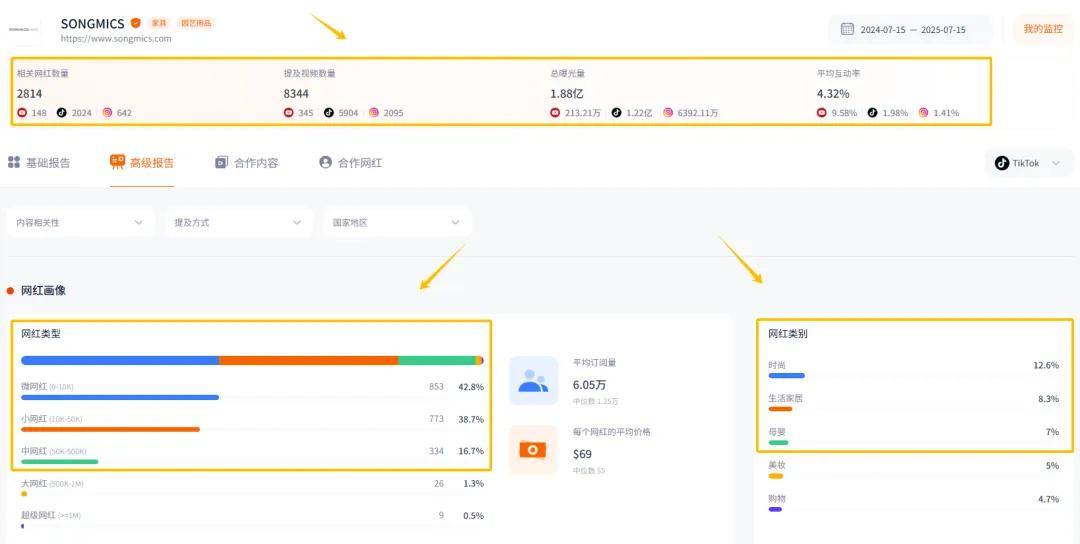The width and height of the screenshot is (1080, 544).
Task: Click YouTube icon under 总曝光量
Action: click(x=555, y=112)
